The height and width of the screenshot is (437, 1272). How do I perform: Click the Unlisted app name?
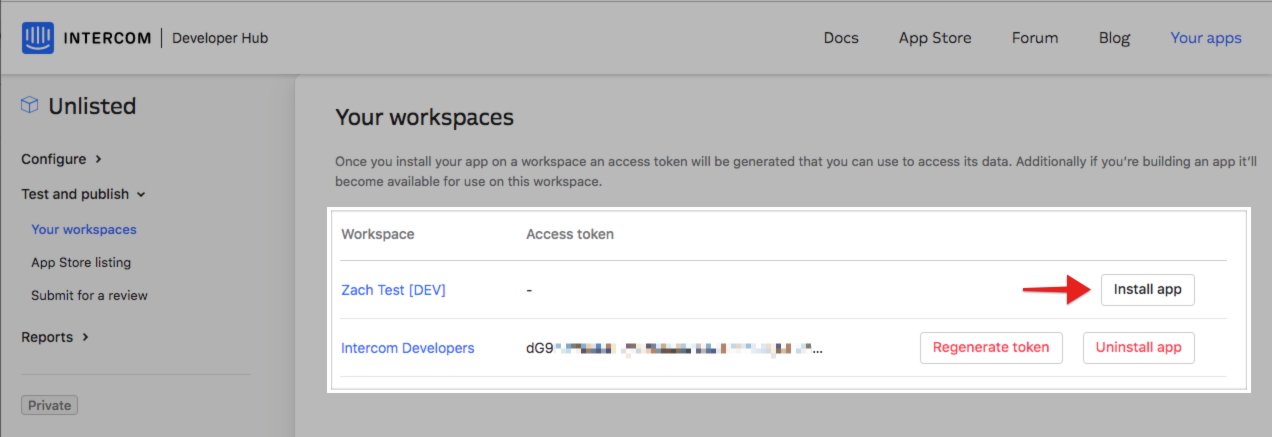pyautogui.click(x=92, y=106)
